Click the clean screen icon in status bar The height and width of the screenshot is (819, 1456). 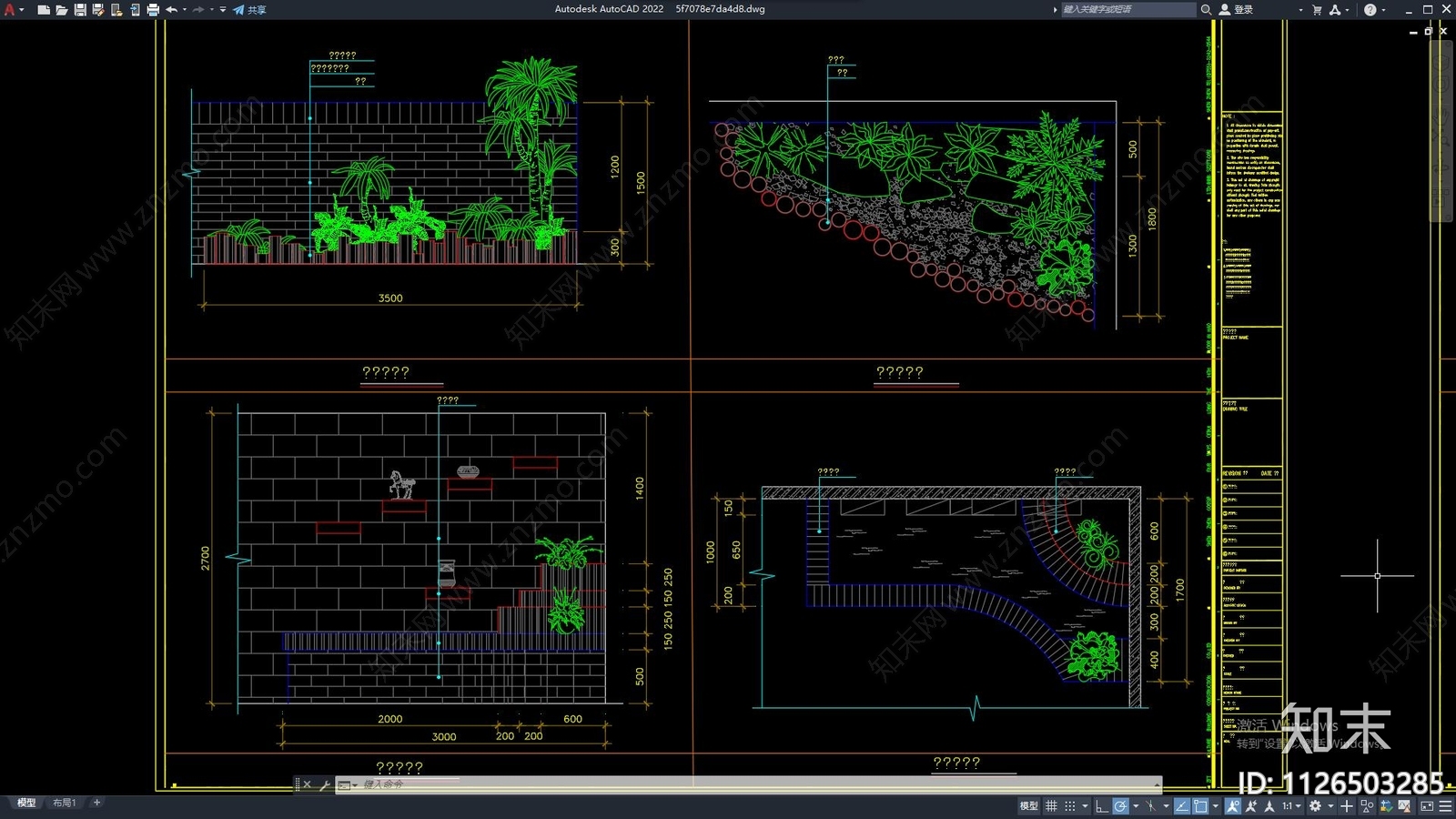click(1427, 805)
